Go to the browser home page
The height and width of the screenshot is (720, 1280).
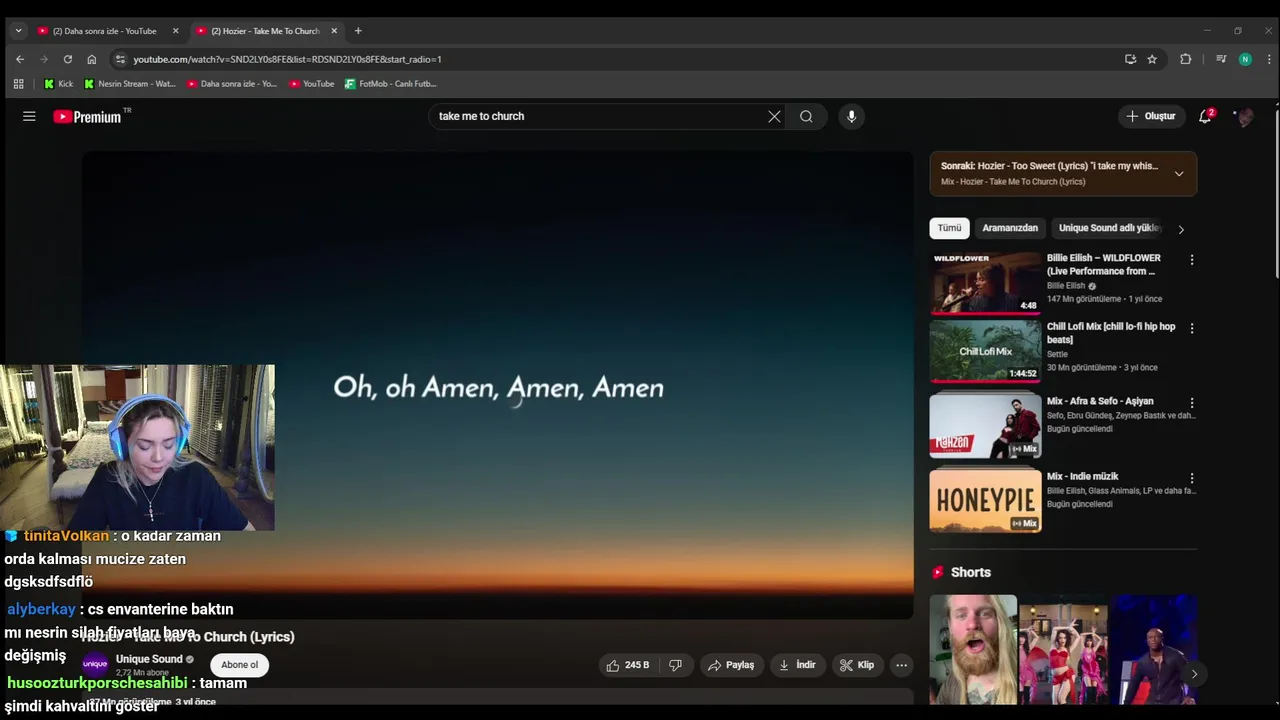[x=92, y=59]
